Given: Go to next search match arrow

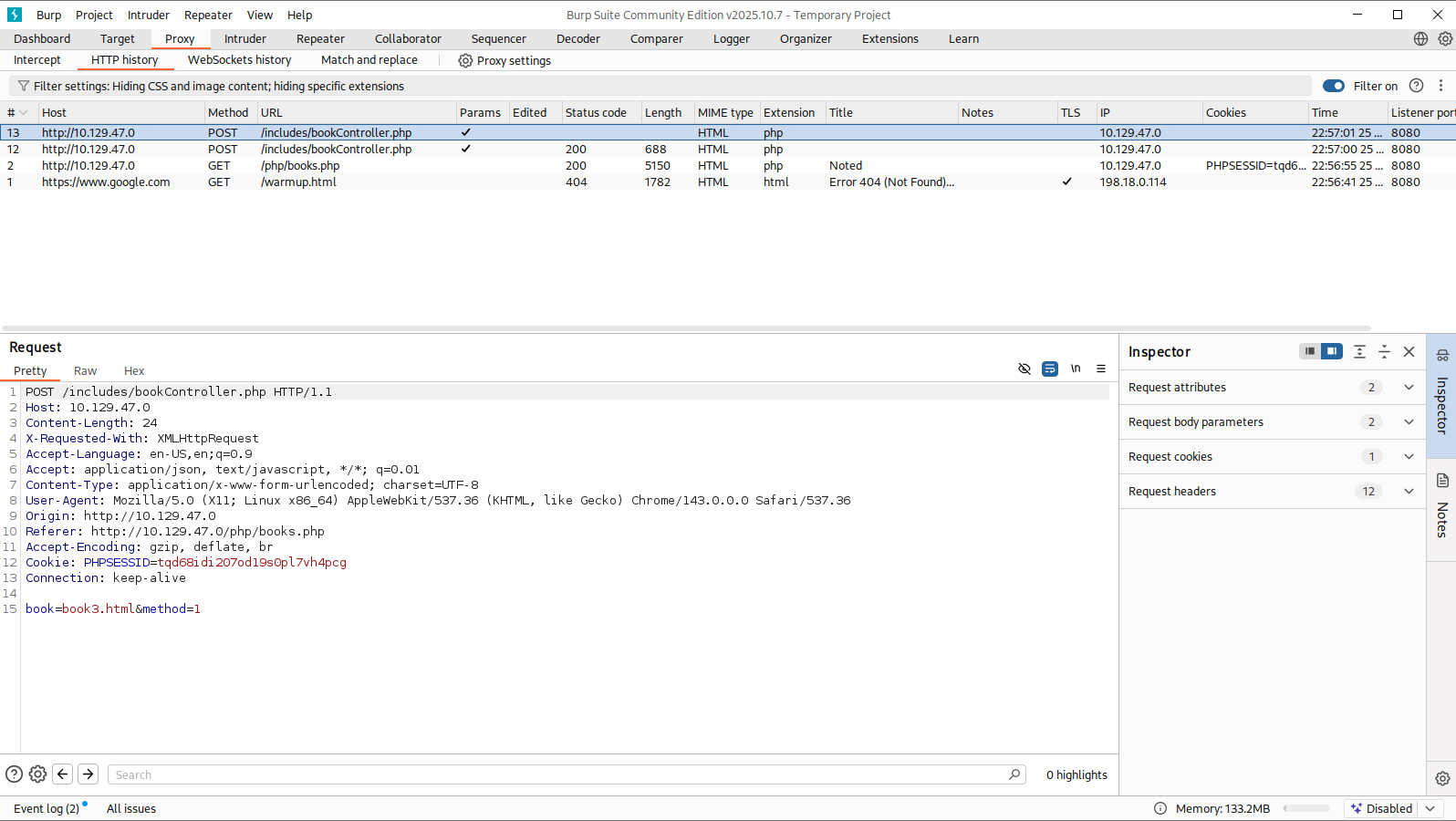Looking at the screenshot, I should (88, 774).
